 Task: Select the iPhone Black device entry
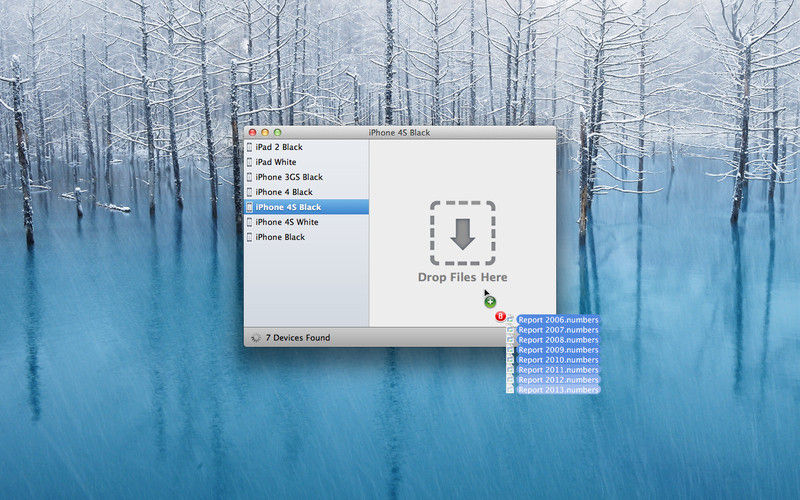279,237
